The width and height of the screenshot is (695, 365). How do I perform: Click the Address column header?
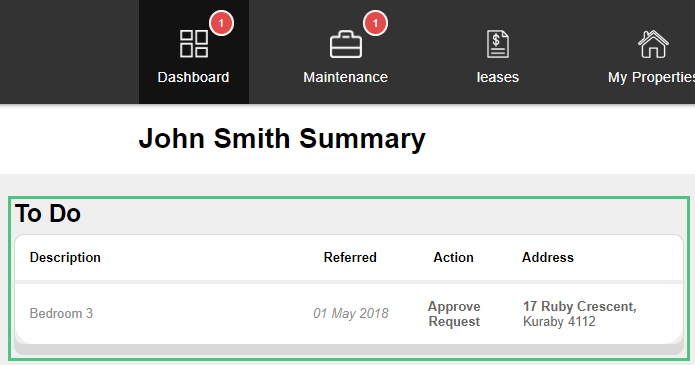point(547,257)
